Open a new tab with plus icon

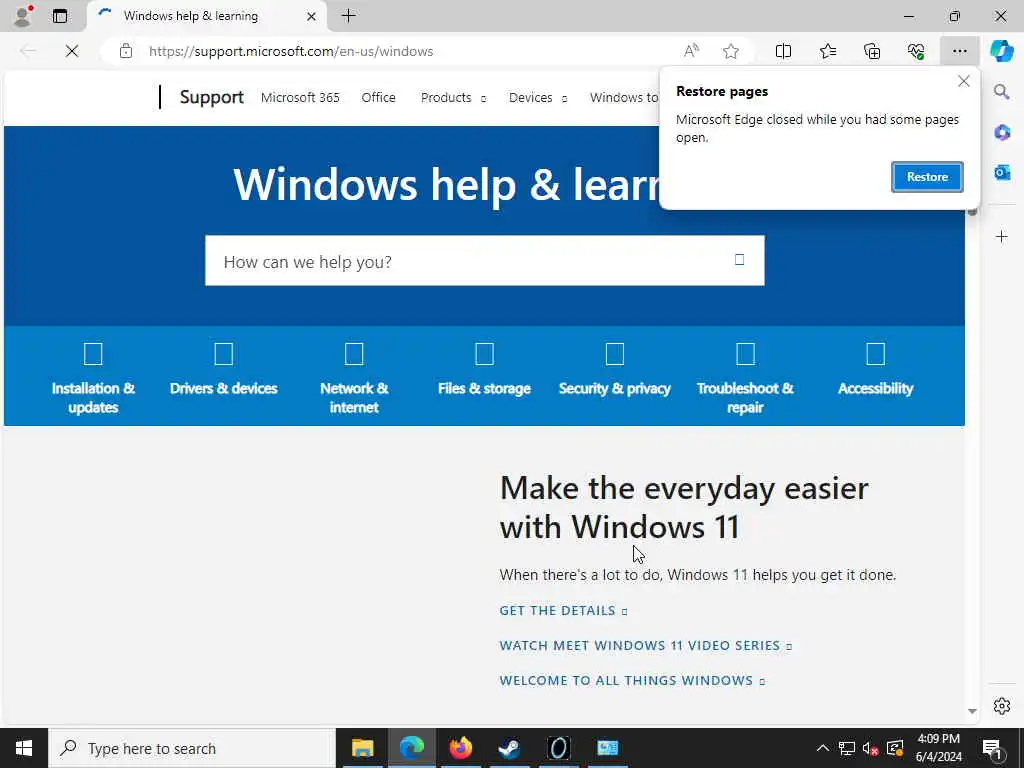click(x=349, y=16)
